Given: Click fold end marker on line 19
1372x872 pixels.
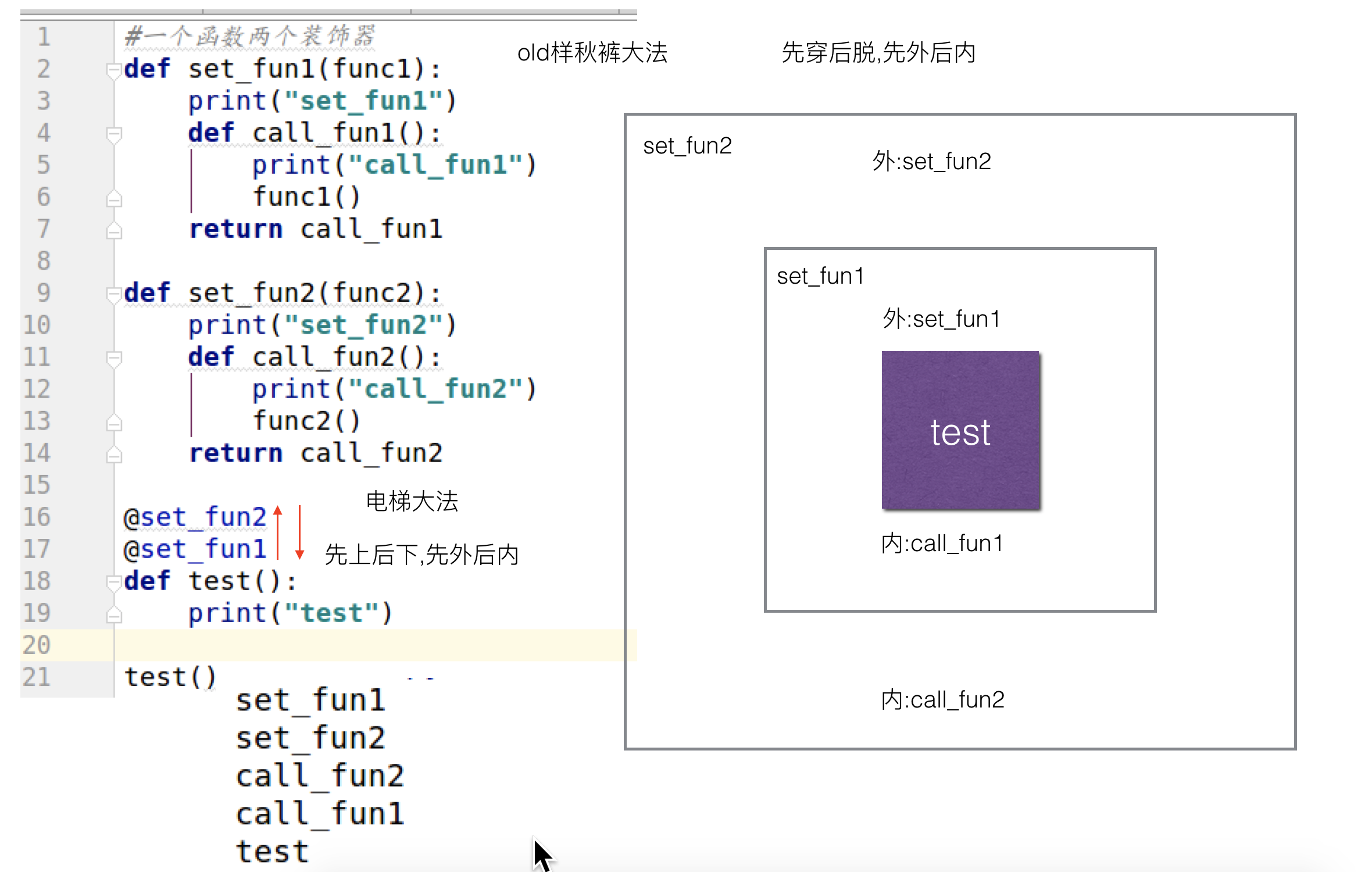Looking at the screenshot, I should (114, 614).
